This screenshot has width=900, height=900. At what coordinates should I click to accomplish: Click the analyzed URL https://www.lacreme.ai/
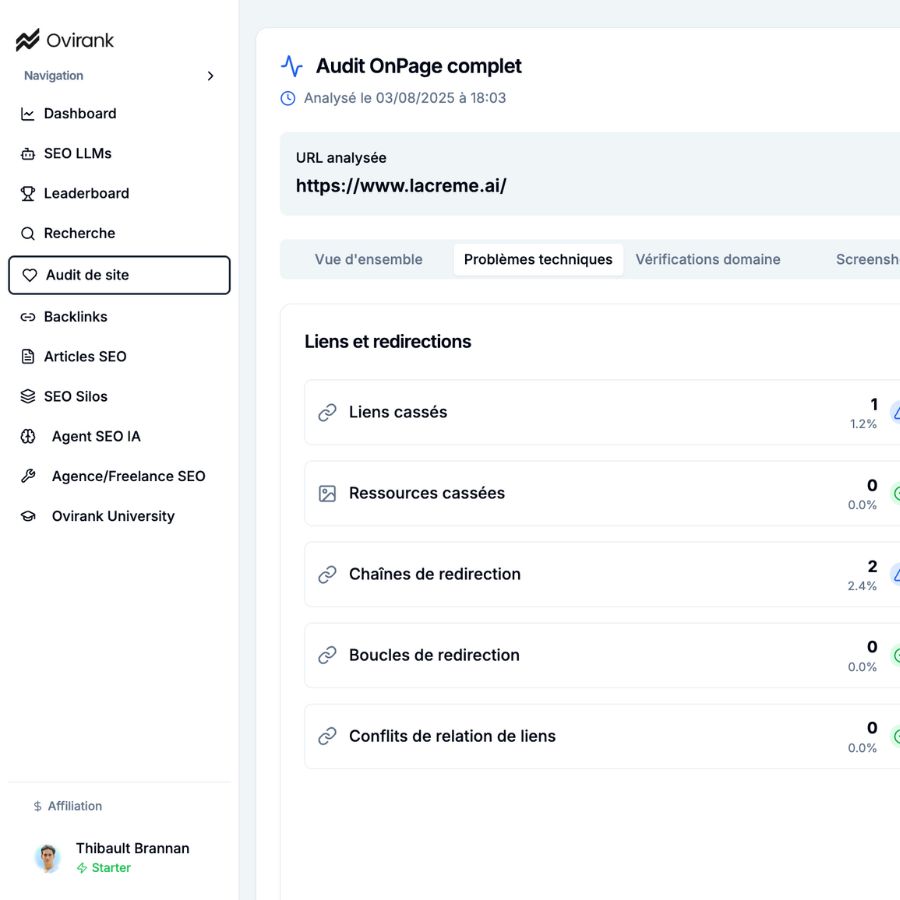[x=401, y=186]
